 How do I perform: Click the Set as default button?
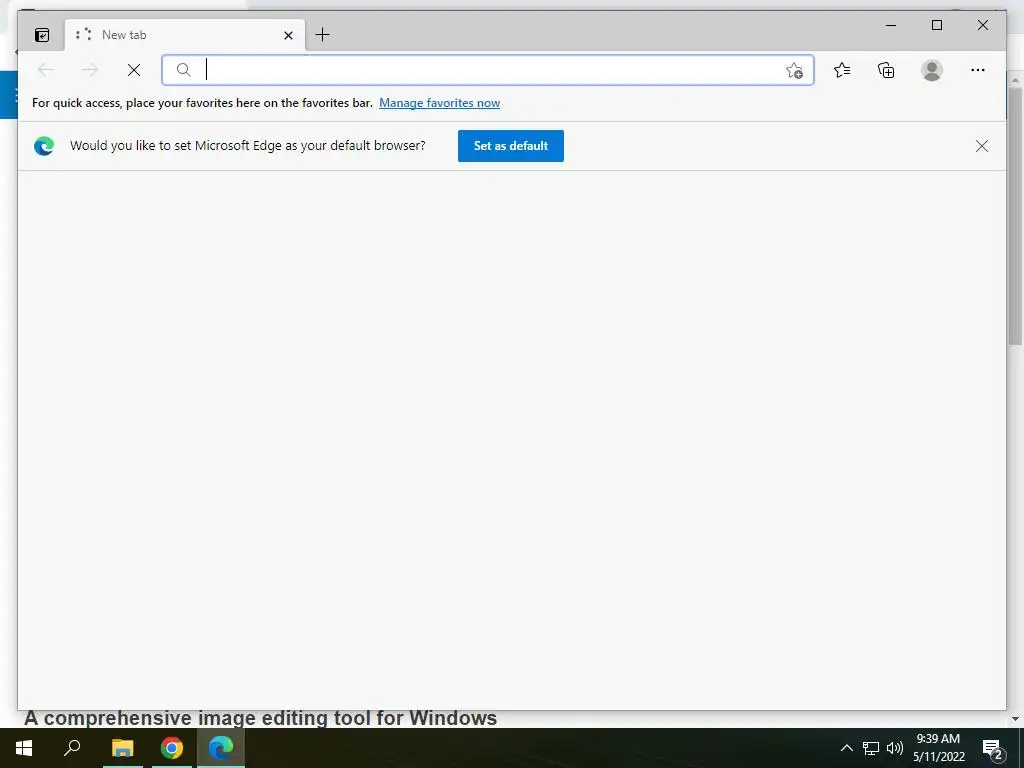tap(511, 146)
